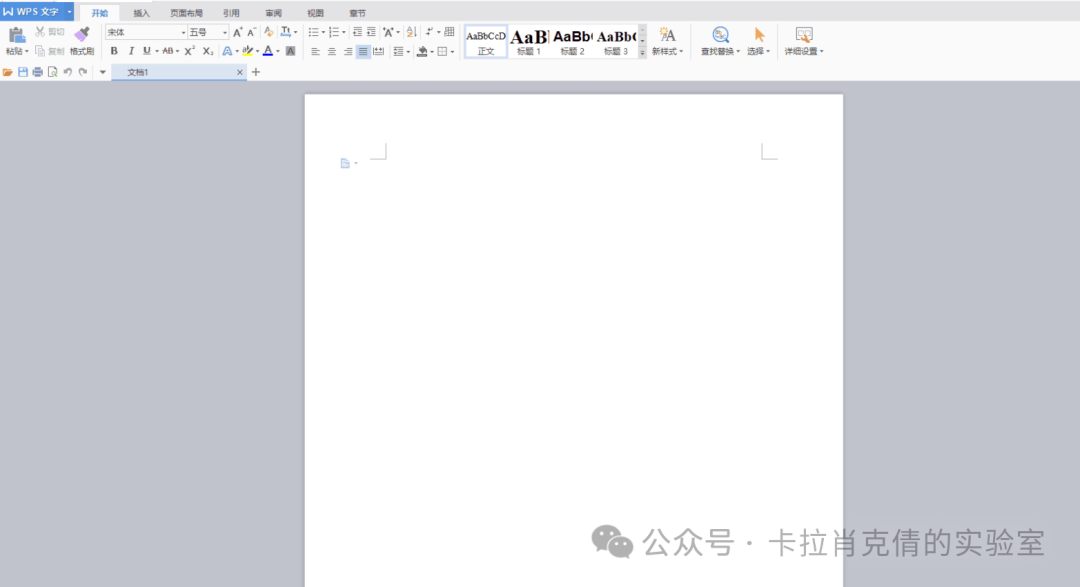Open the font size 五号 dropdown
1080x587 pixels.
225,33
